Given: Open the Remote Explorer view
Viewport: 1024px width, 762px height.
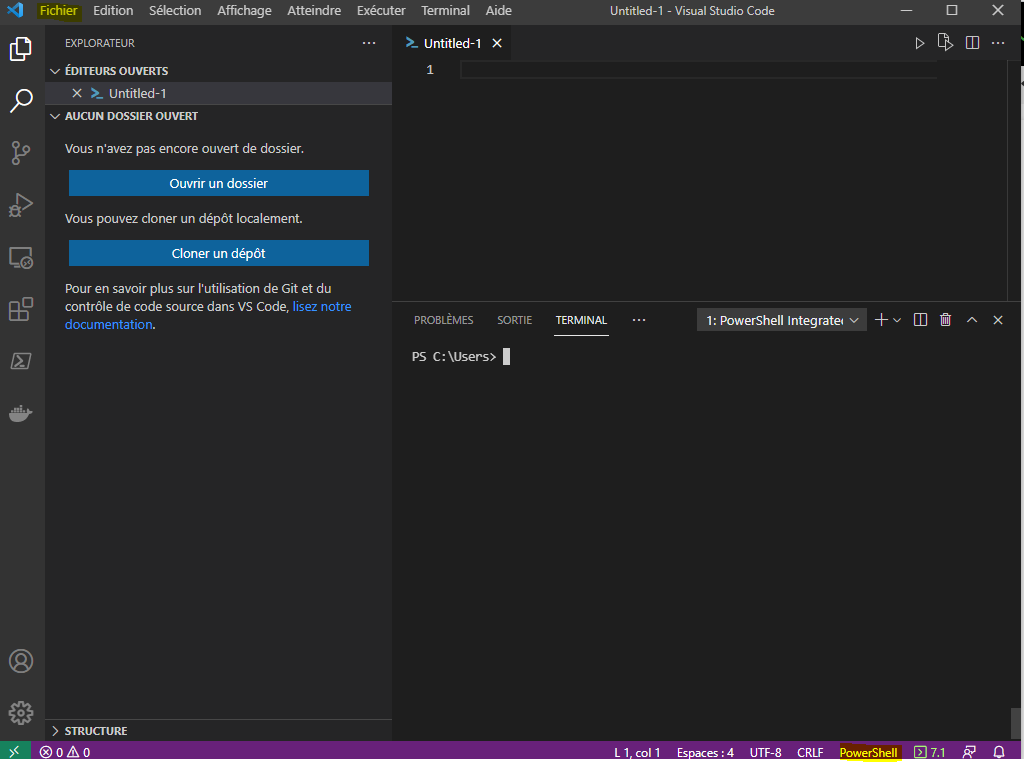Looking at the screenshot, I should point(21,258).
